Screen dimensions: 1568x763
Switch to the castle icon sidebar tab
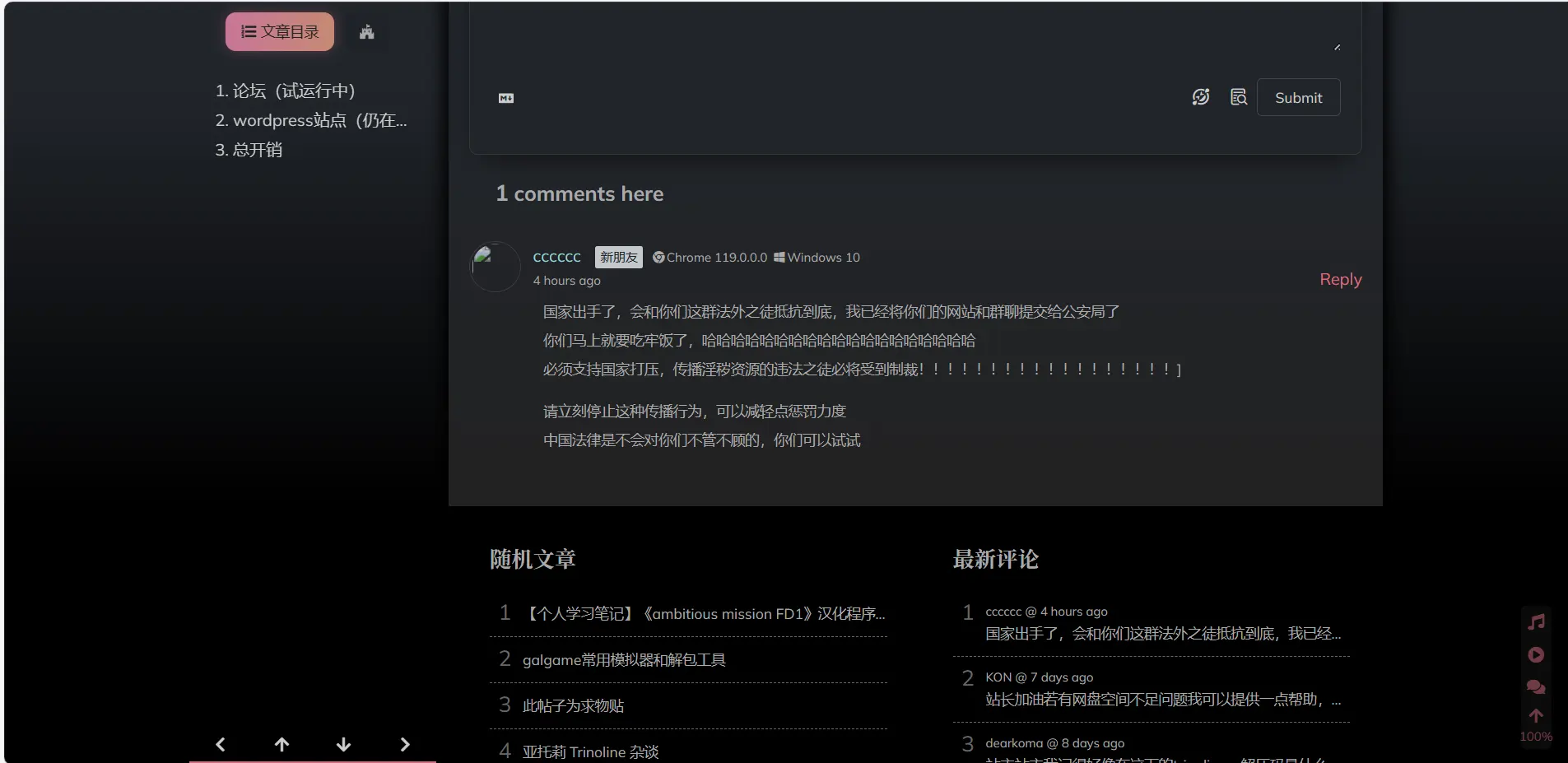[367, 32]
